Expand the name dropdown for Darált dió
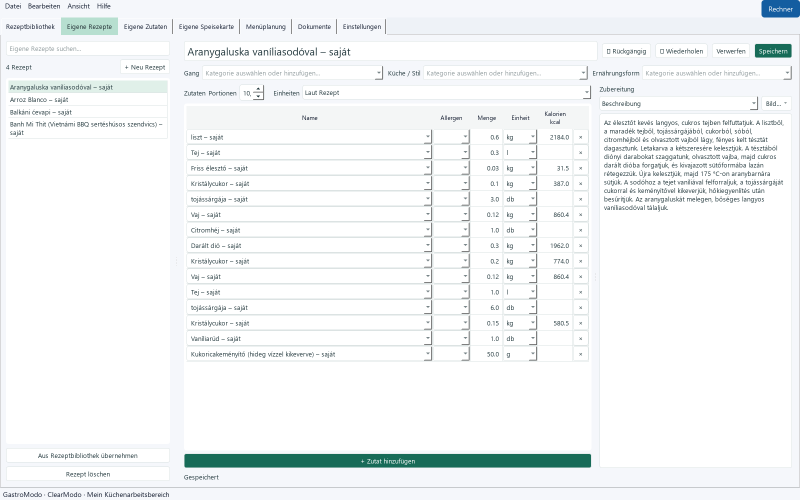The height and width of the screenshot is (500, 800). click(428, 246)
